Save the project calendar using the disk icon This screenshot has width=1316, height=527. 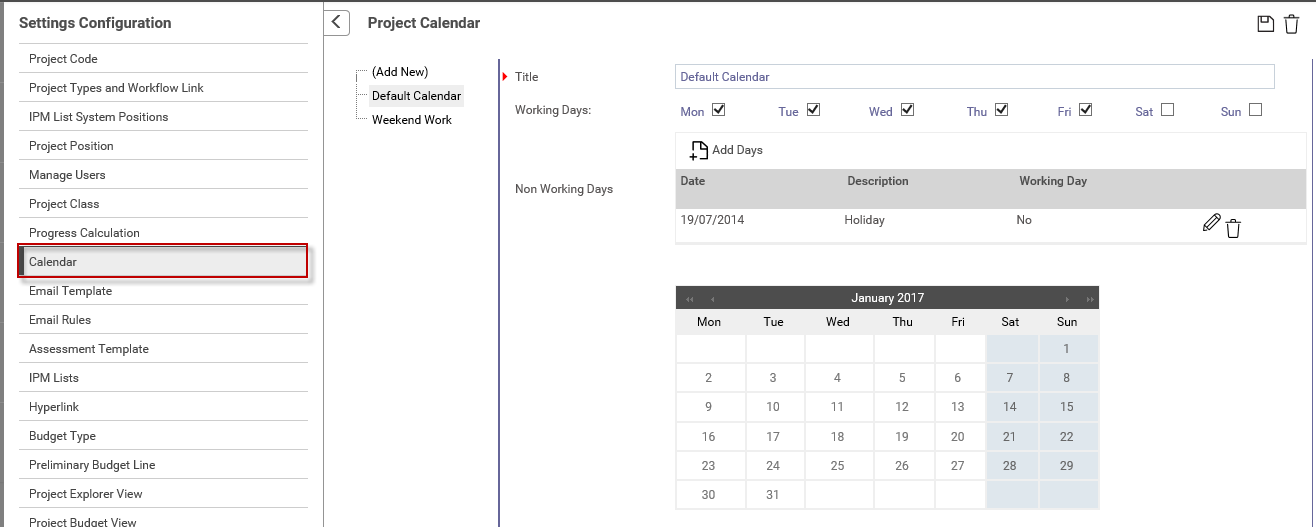pos(1265,24)
